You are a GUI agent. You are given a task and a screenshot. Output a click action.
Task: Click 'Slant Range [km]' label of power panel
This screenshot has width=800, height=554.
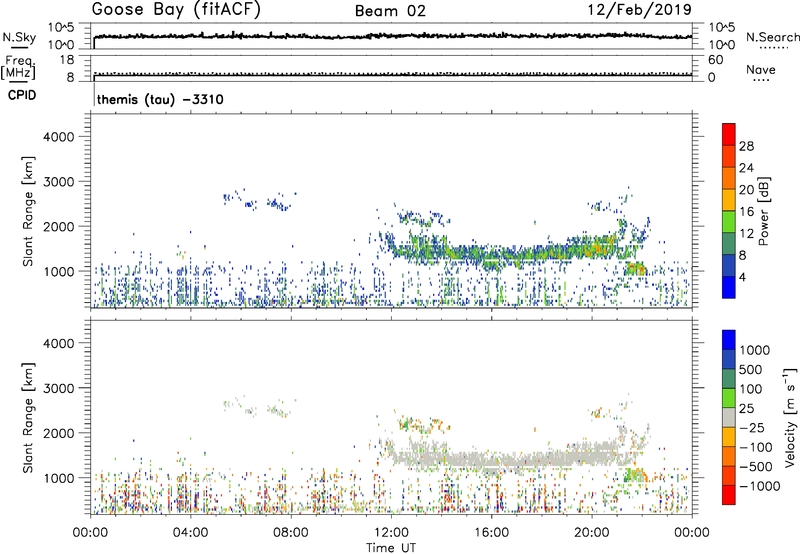coord(28,211)
